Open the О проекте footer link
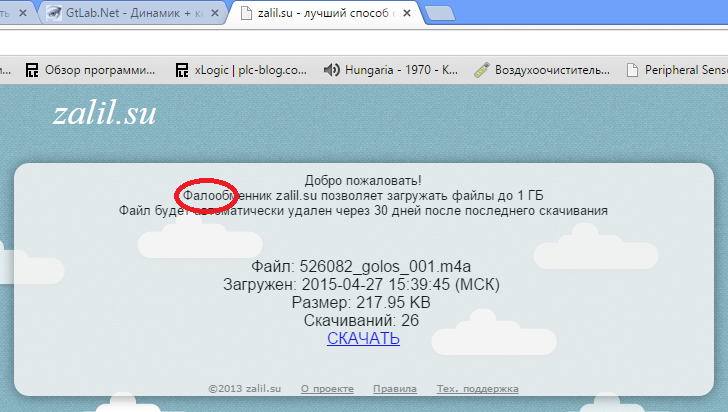This screenshot has height=412, width=728. click(x=326, y=389)
